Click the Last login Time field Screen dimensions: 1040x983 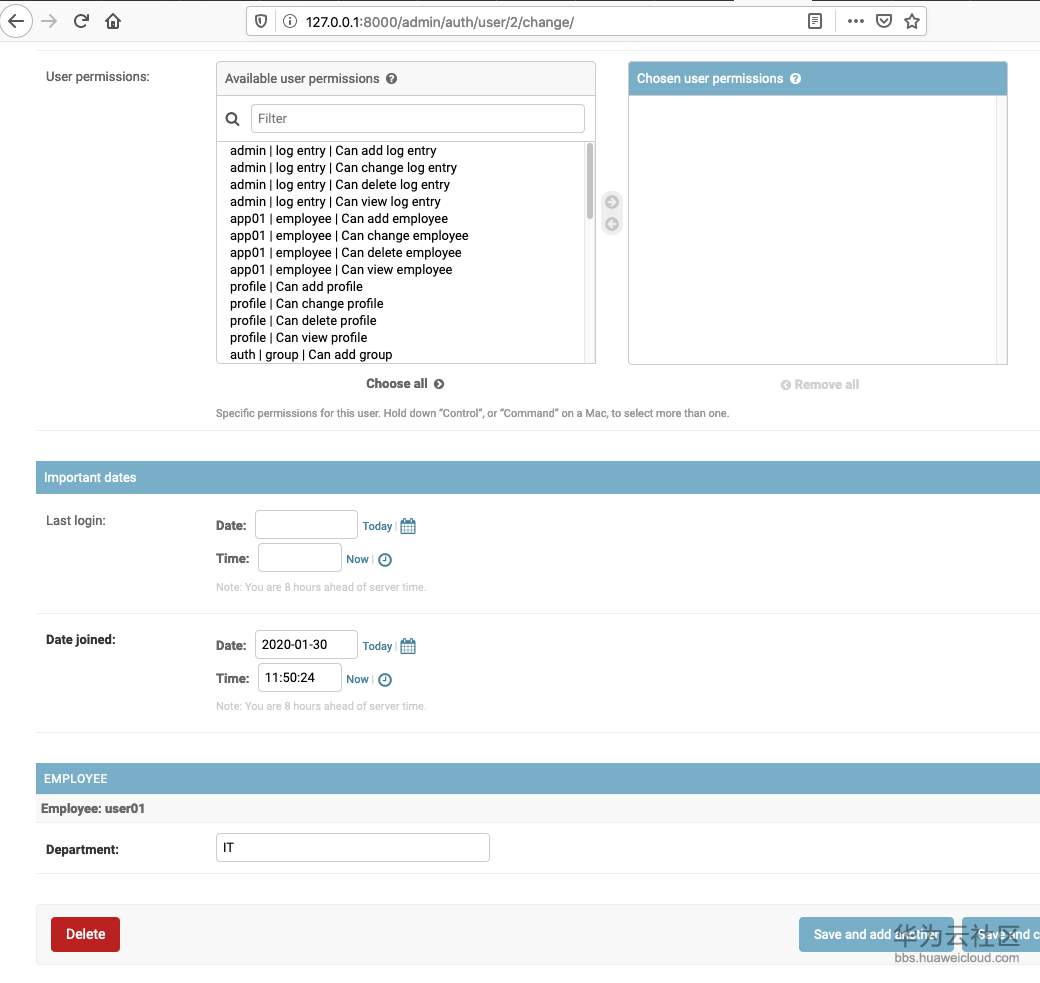pyautogui.click(x=299, y=558)
